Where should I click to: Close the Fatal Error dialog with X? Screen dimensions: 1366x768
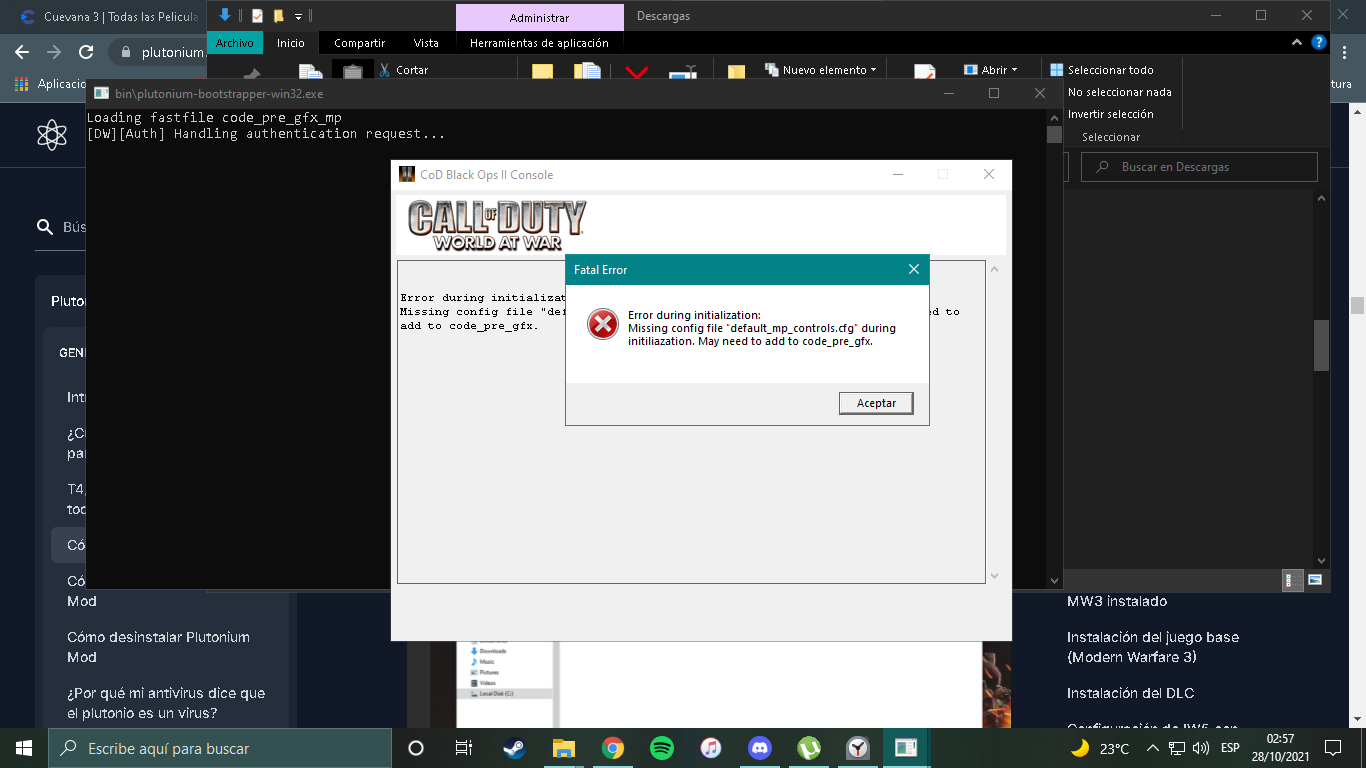click(x=913, y=270)
